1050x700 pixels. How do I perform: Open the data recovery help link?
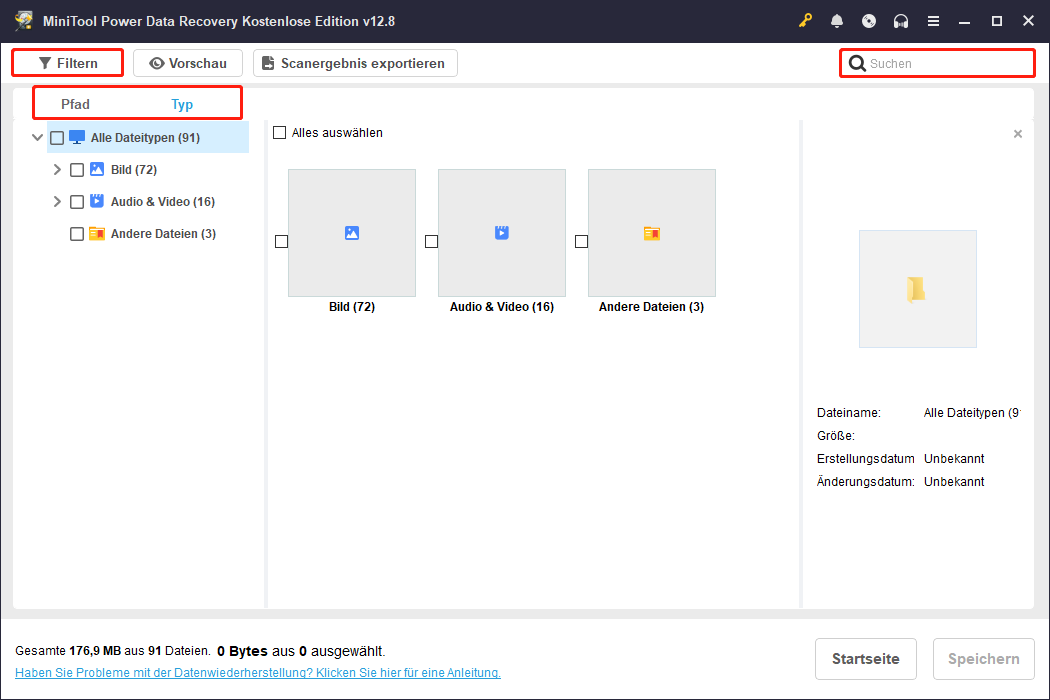tap(257, 673)
